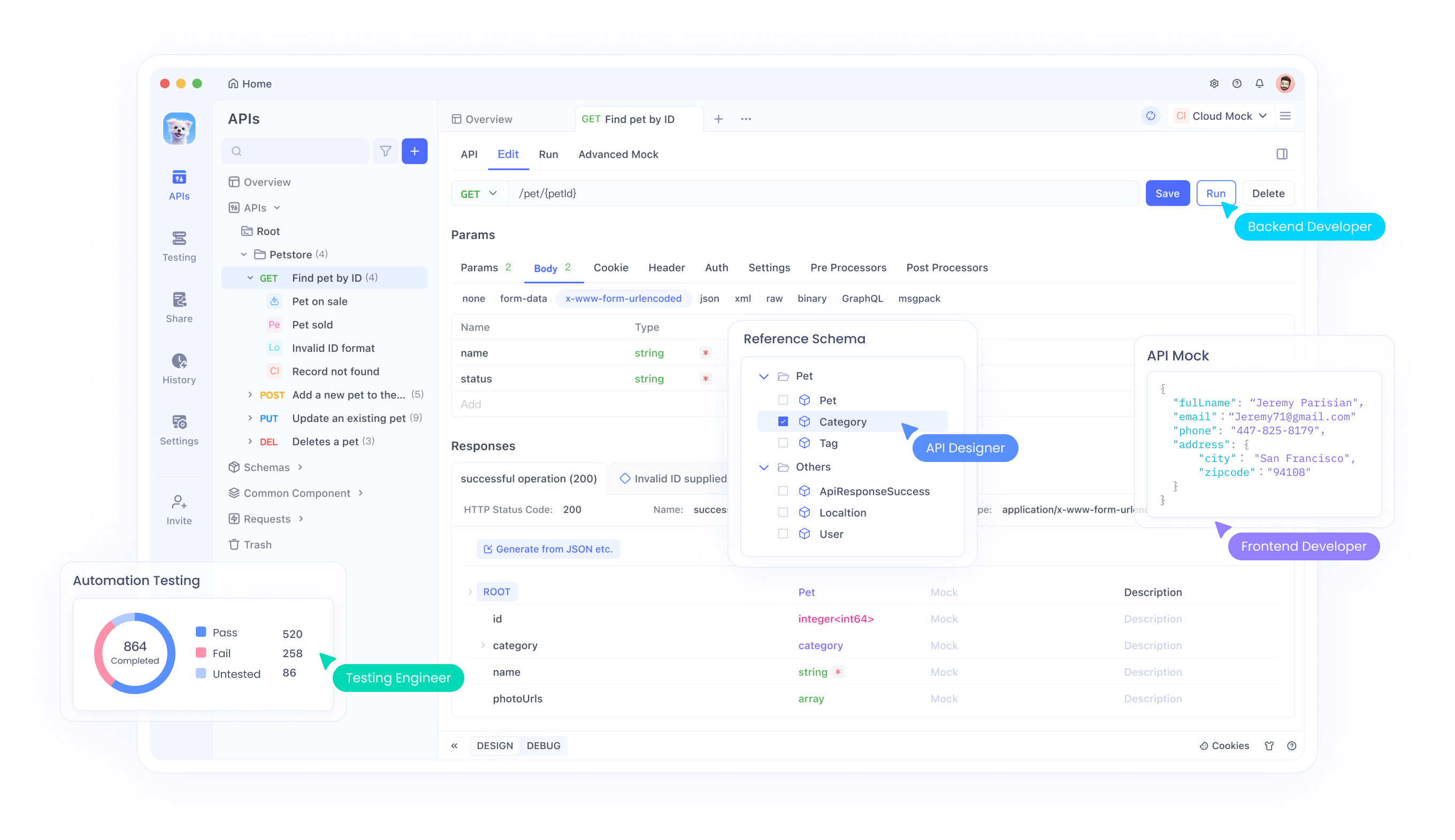The image size is (1455, 840).
Task: Toggle checkbox for Category in Reference Schema
Action: coord(783,421)
